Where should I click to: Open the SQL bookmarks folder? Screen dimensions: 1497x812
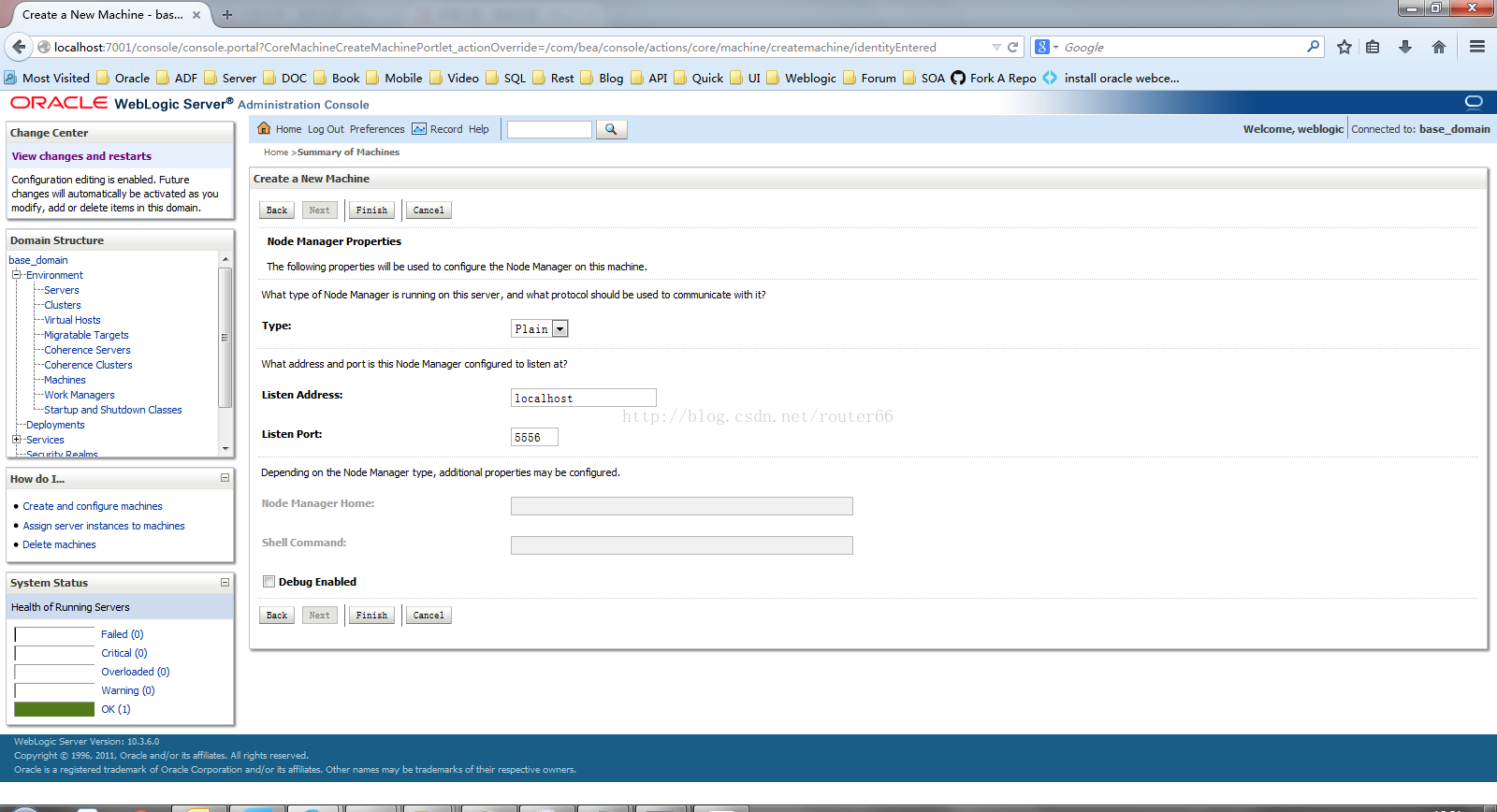coord(505,78)
